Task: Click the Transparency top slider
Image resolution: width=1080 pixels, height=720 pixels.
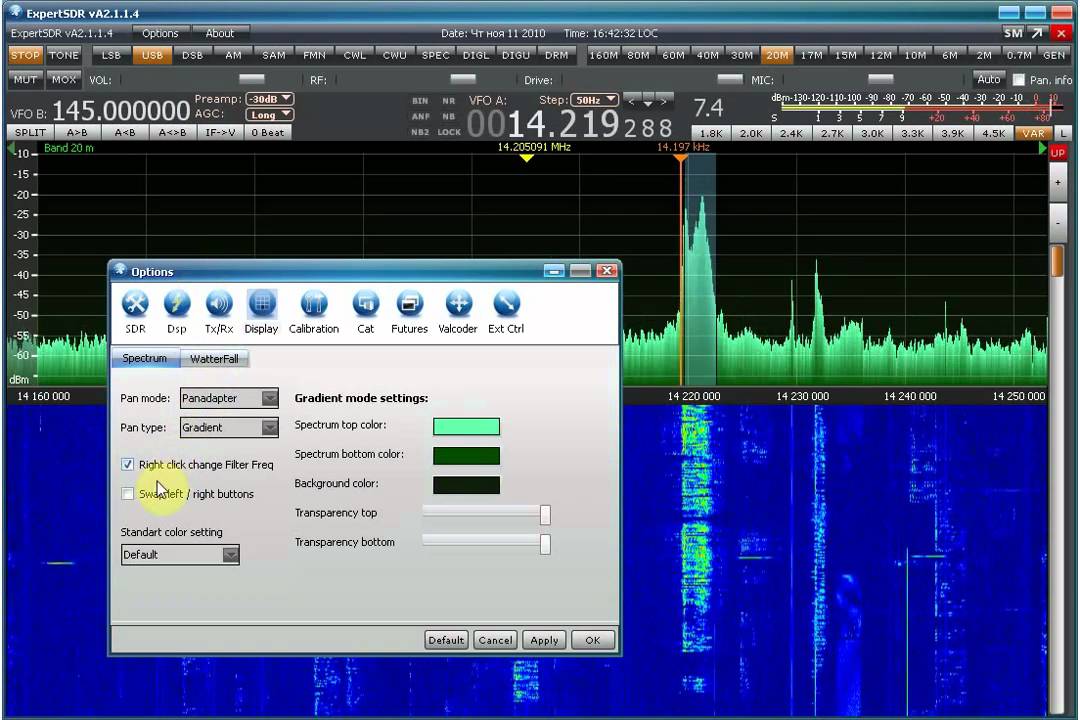Action: click(486, 513)
